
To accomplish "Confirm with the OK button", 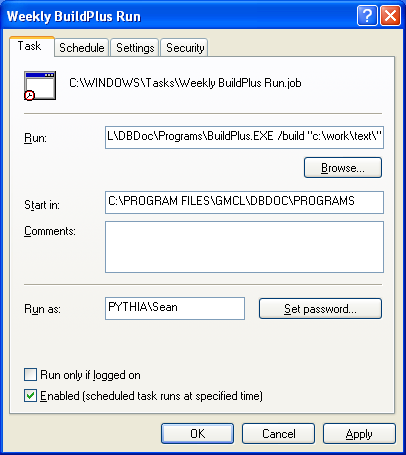I will tap(197, 433).
